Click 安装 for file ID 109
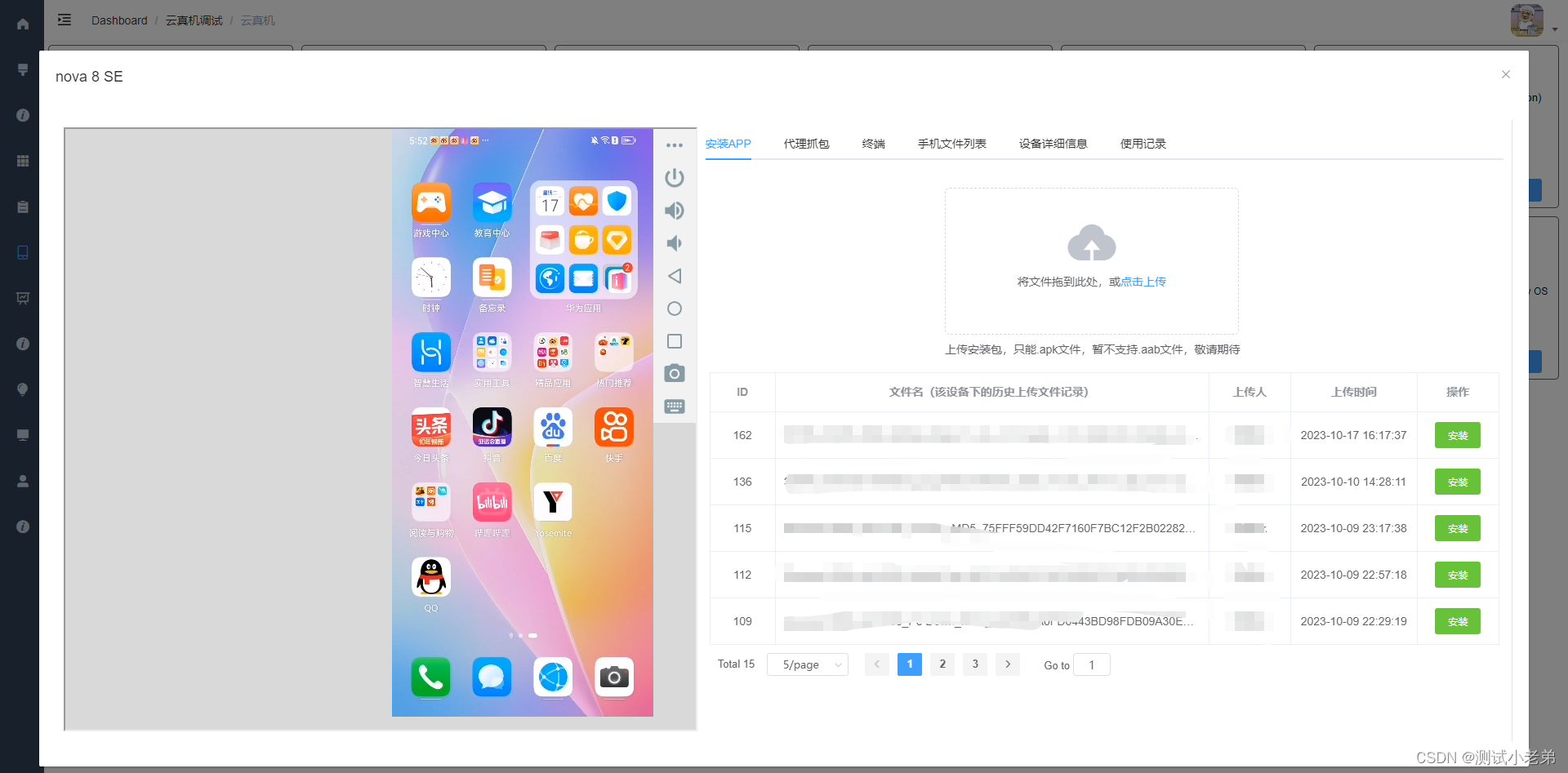This screenshot has height=773, width=1568. coord(1458,621)
